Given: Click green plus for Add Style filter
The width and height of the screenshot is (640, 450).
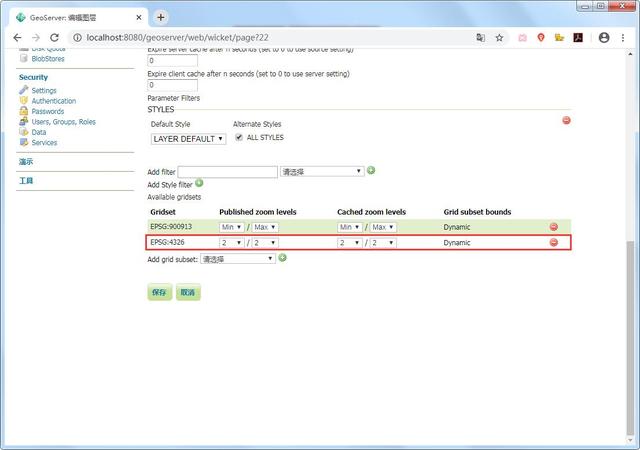Looking at the screenshot, I should pos(199,183).
